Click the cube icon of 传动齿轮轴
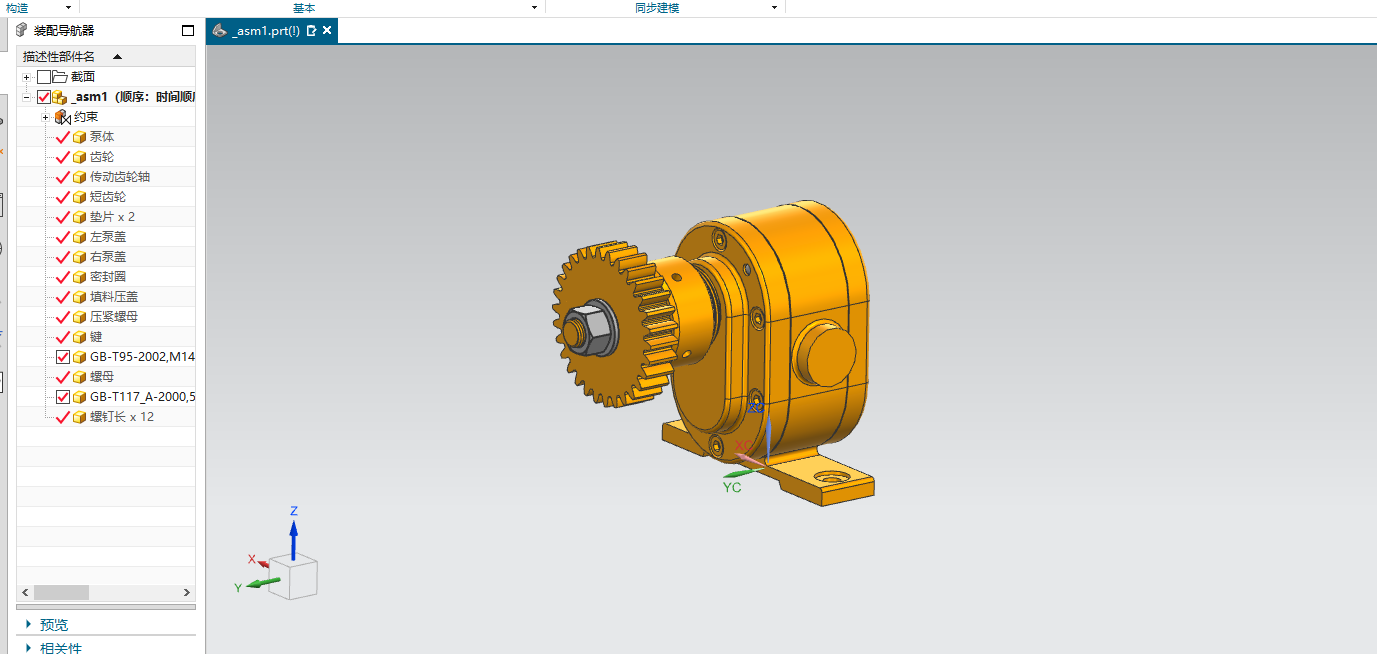1377x654 pixels. tap(80, 177)
